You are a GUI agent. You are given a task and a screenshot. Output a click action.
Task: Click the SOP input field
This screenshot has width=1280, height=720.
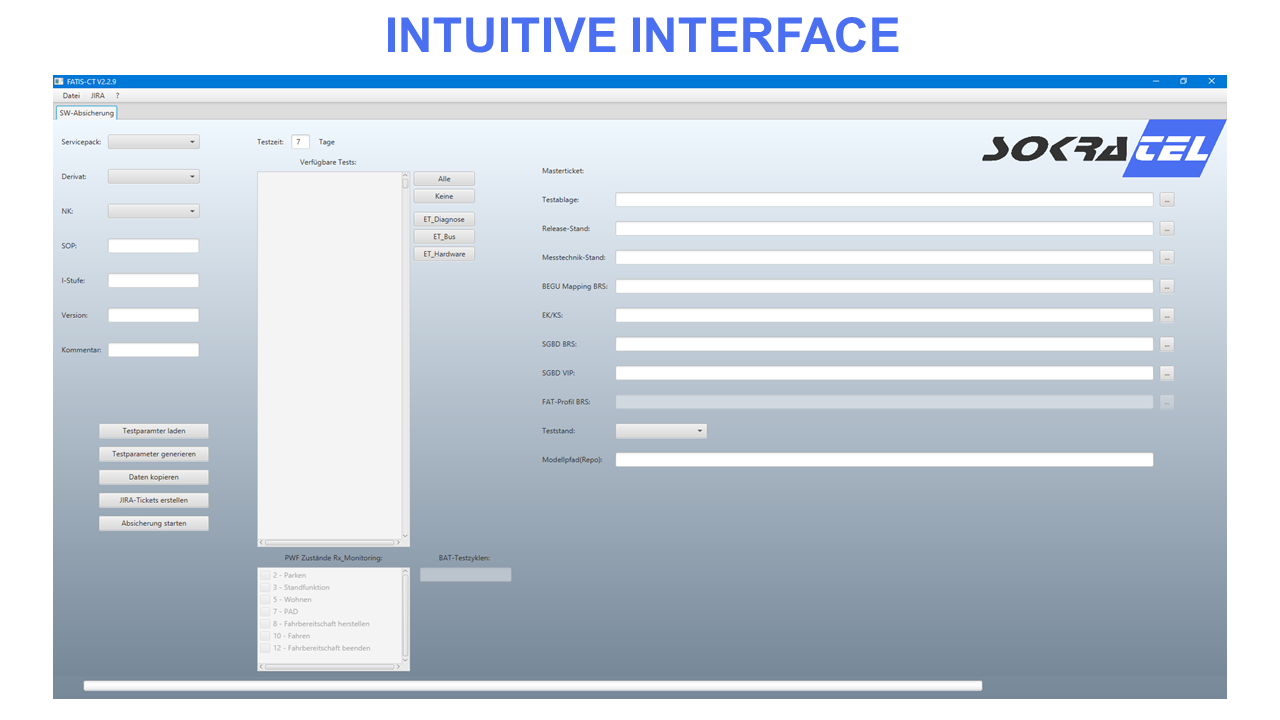154,246
